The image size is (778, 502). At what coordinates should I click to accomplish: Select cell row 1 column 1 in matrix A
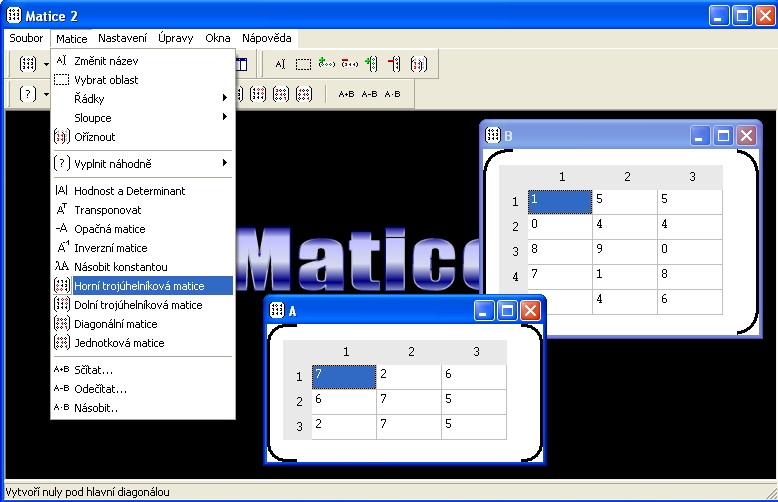click(344, 377)
